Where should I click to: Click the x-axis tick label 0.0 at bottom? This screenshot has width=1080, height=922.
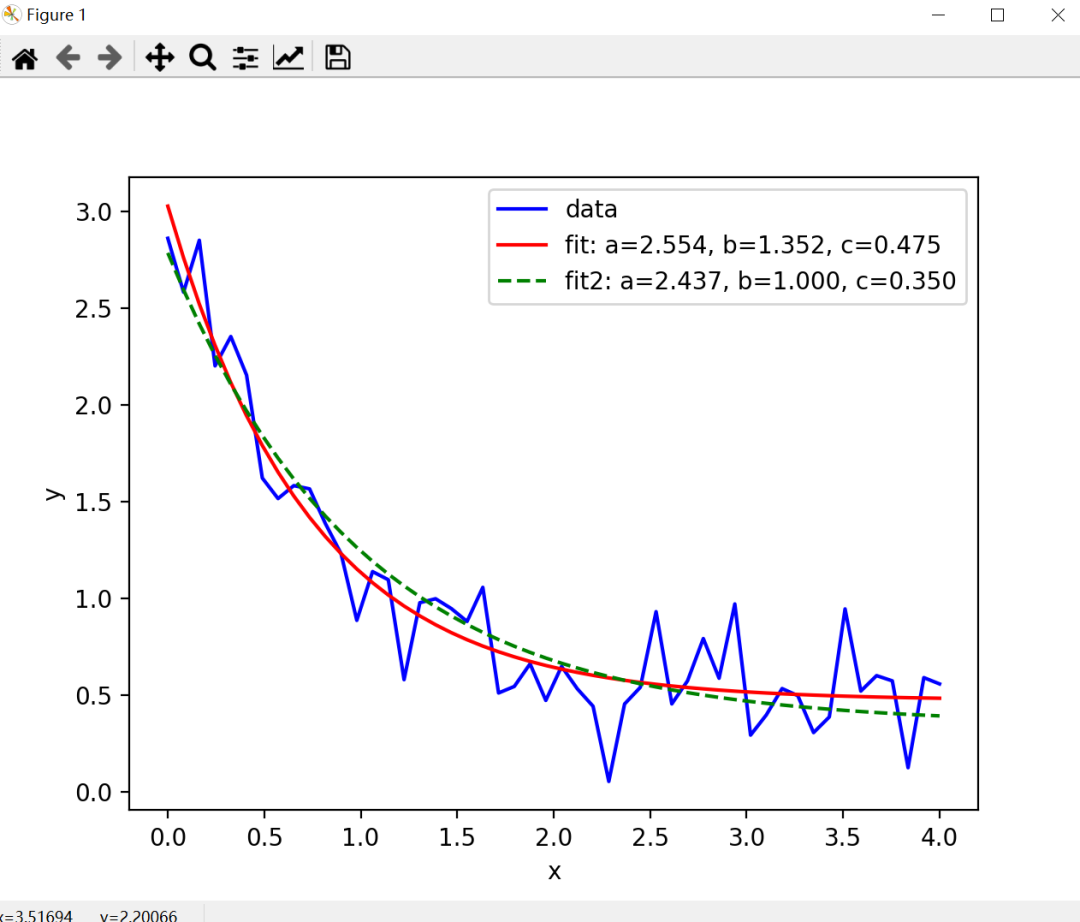[168, 838]
